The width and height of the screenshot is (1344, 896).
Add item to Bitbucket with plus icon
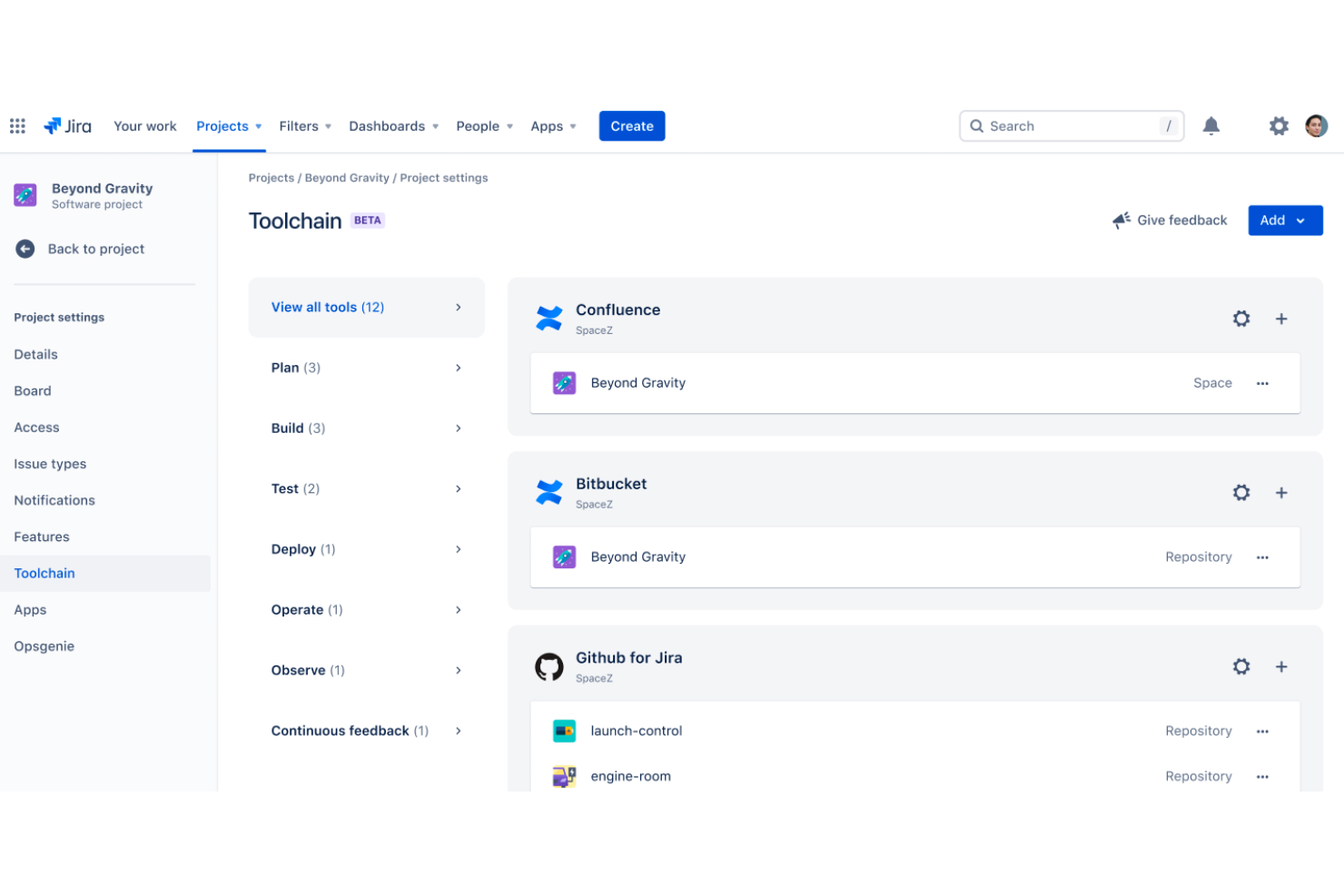[x=1281, y=493]
